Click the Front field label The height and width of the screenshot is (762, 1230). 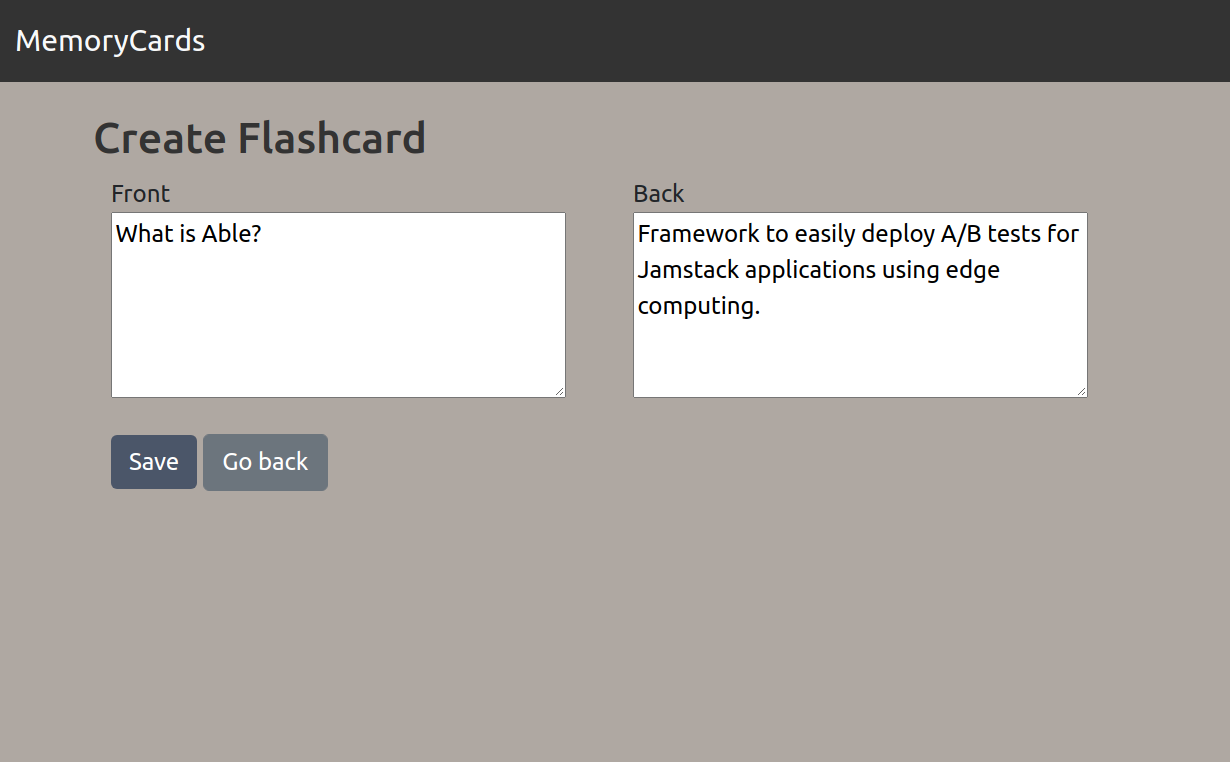[x=141, y=193]
